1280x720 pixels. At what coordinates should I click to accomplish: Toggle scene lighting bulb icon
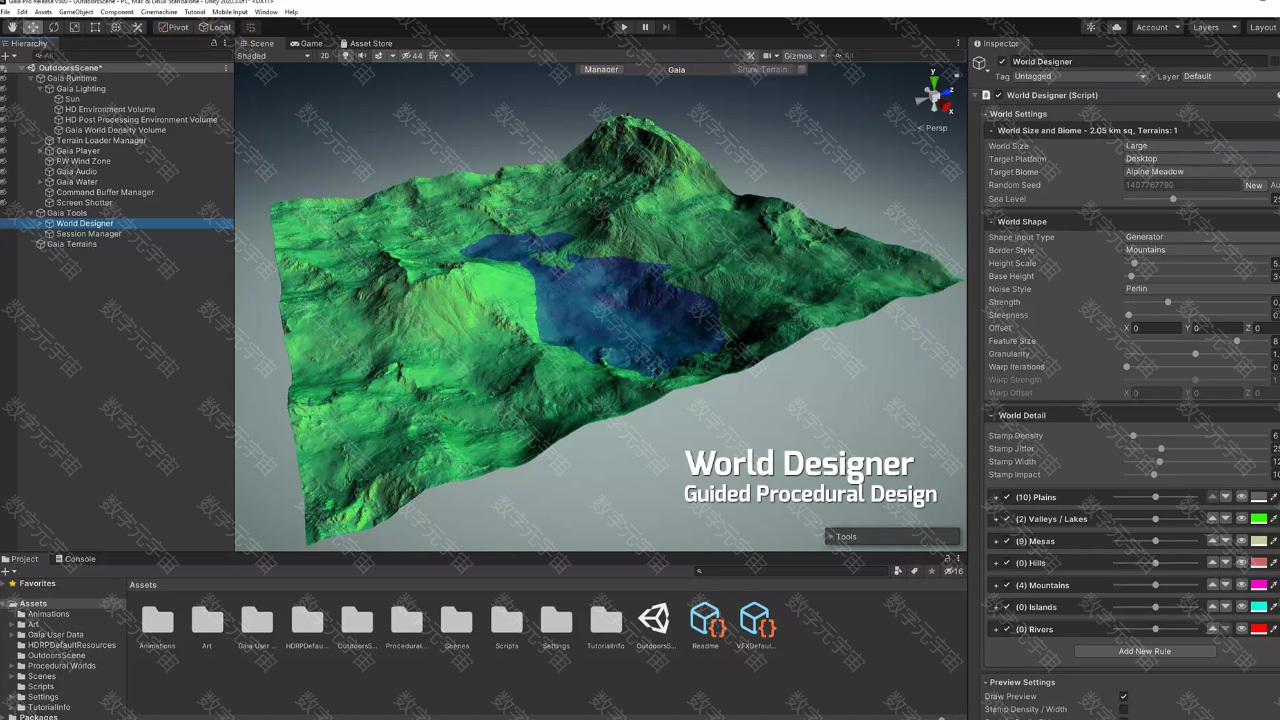pos(346,56)
